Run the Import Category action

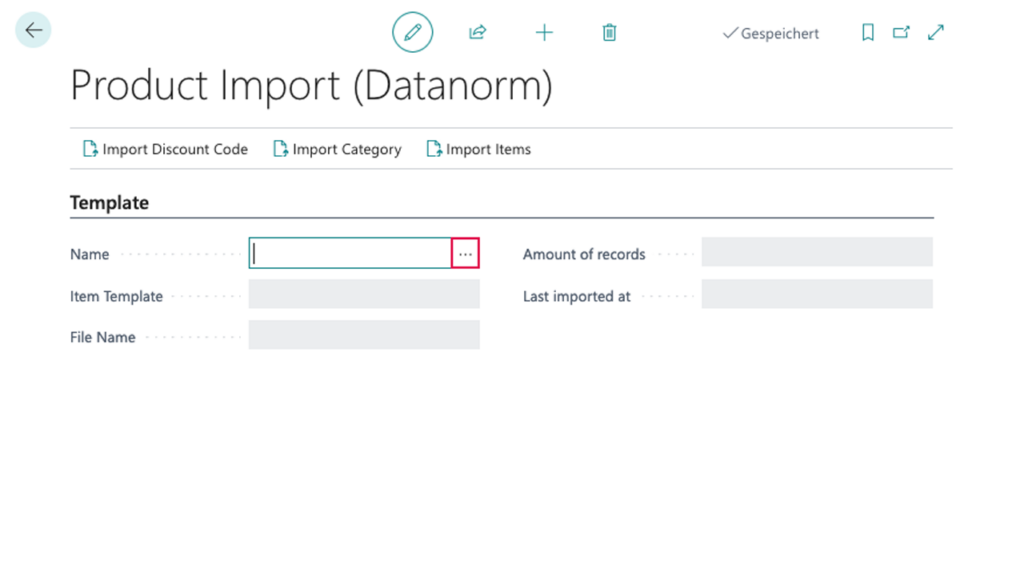[x=337, y=149]
